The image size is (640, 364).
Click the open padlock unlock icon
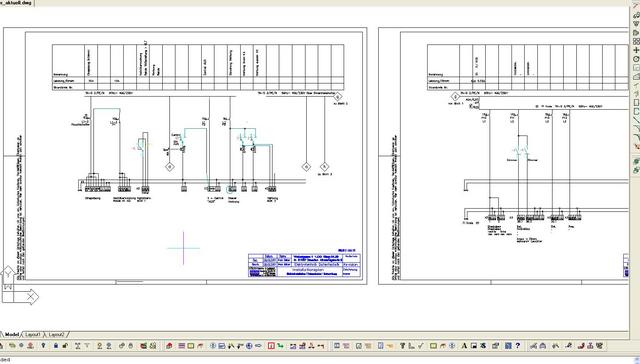pos(65,346)
